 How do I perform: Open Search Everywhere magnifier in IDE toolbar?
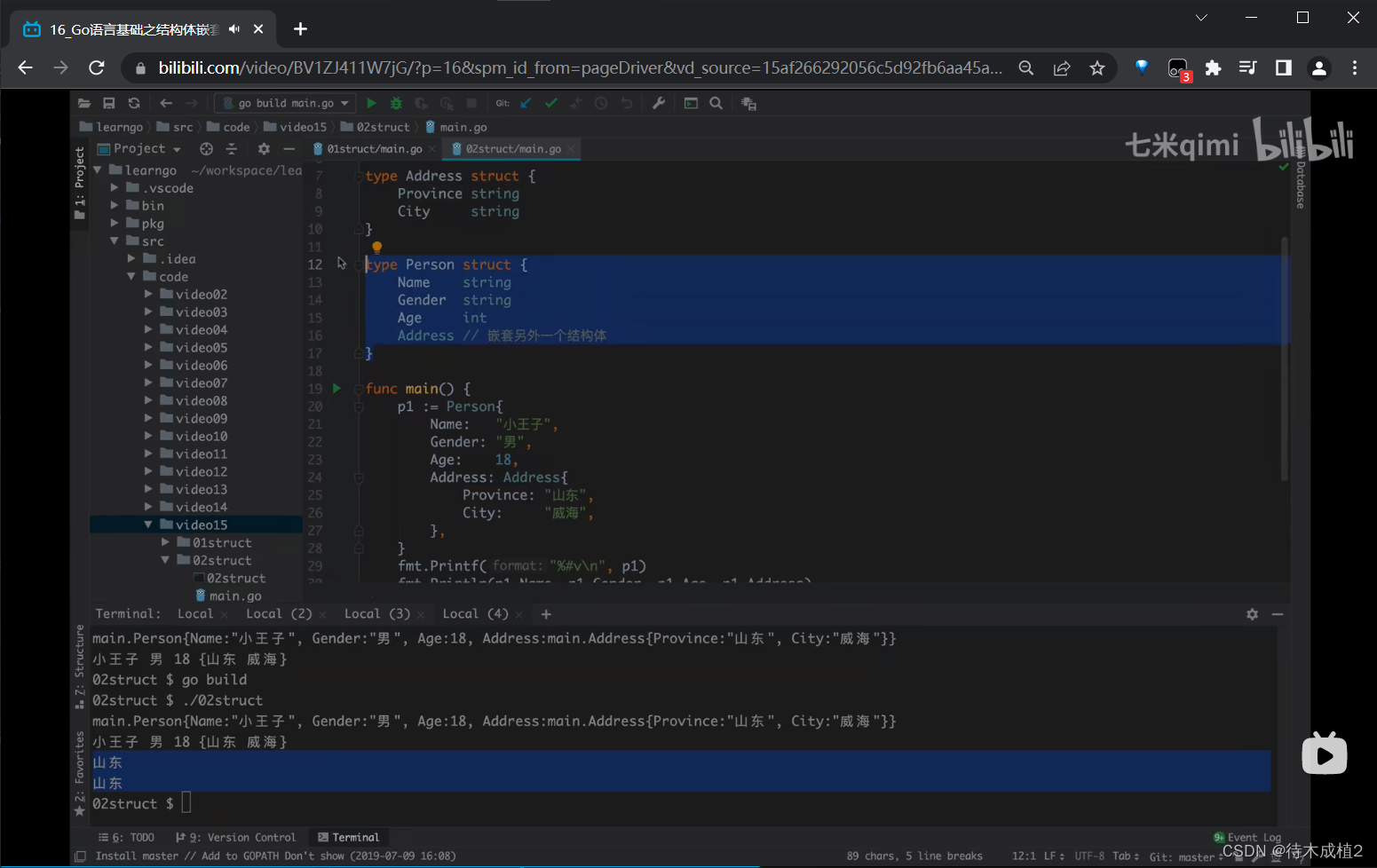point(716,104)
